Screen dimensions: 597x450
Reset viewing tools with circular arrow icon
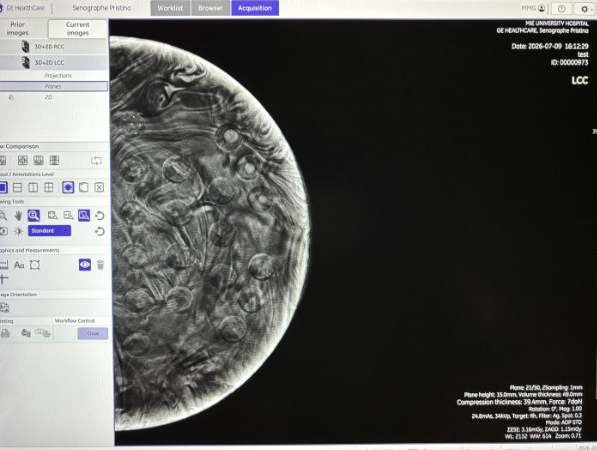[100, 216]
